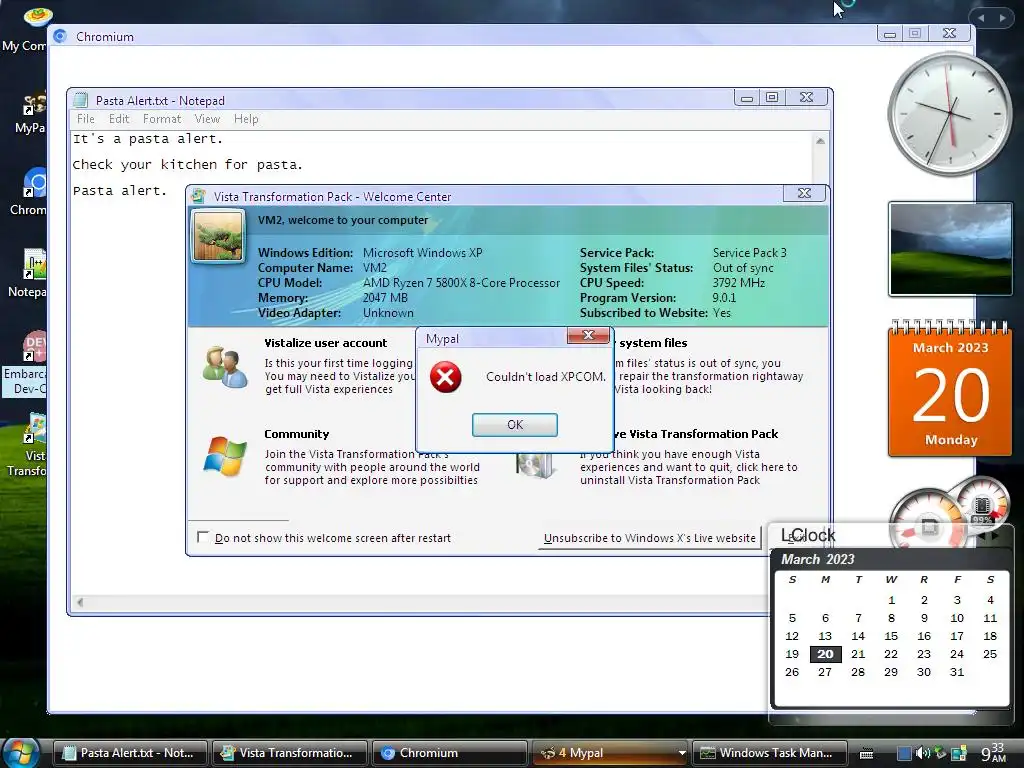
Task: Click the 'Service Pack 3' value
Action: (x=750, y=253)
